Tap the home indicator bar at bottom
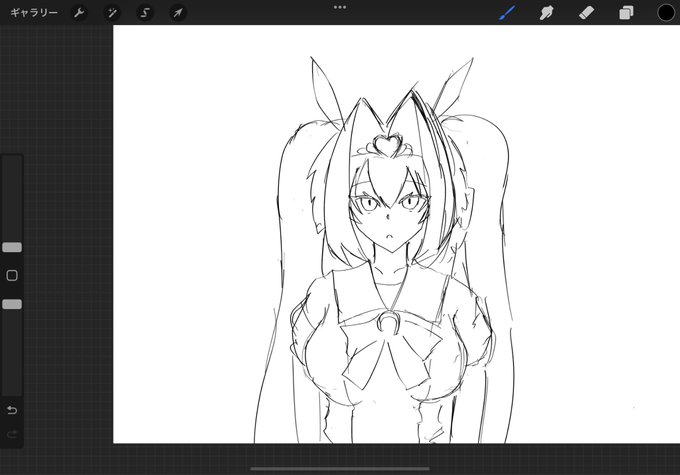 click(x=340, y=468)
